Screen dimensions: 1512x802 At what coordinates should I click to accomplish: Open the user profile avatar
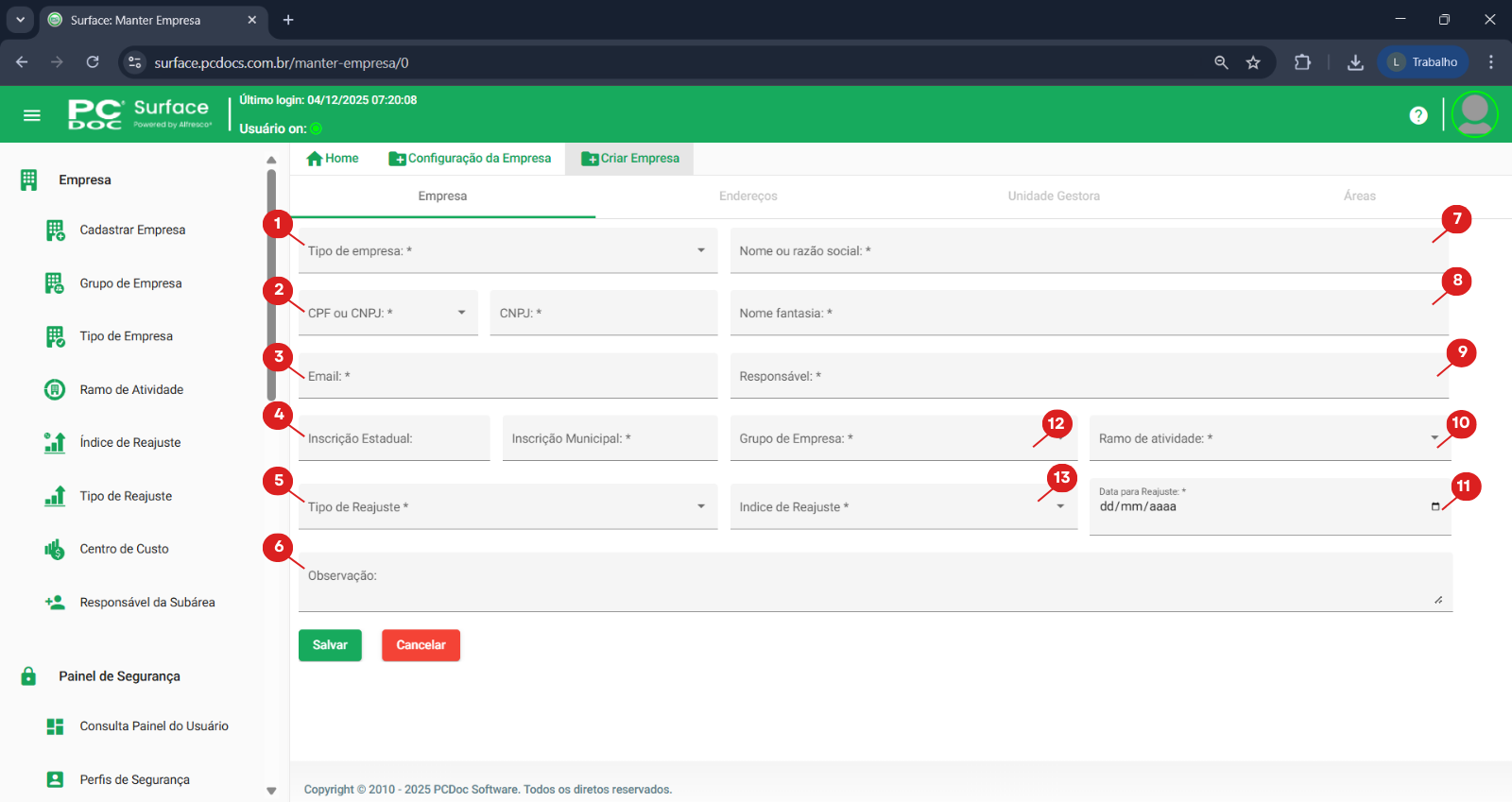(1474, 114)
